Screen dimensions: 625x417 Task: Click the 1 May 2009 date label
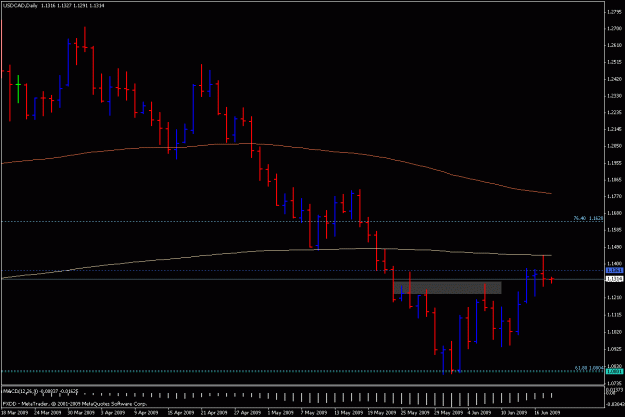click(281, 413)
